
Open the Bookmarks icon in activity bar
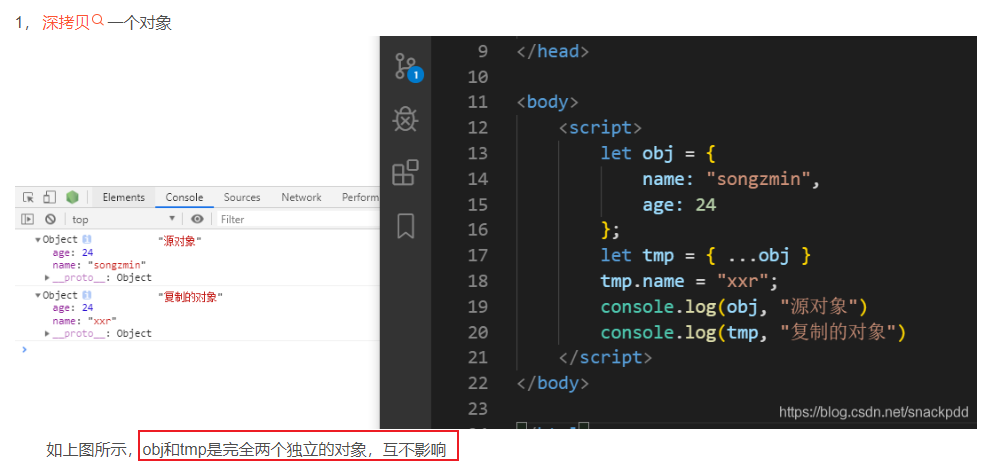[405, 225]
